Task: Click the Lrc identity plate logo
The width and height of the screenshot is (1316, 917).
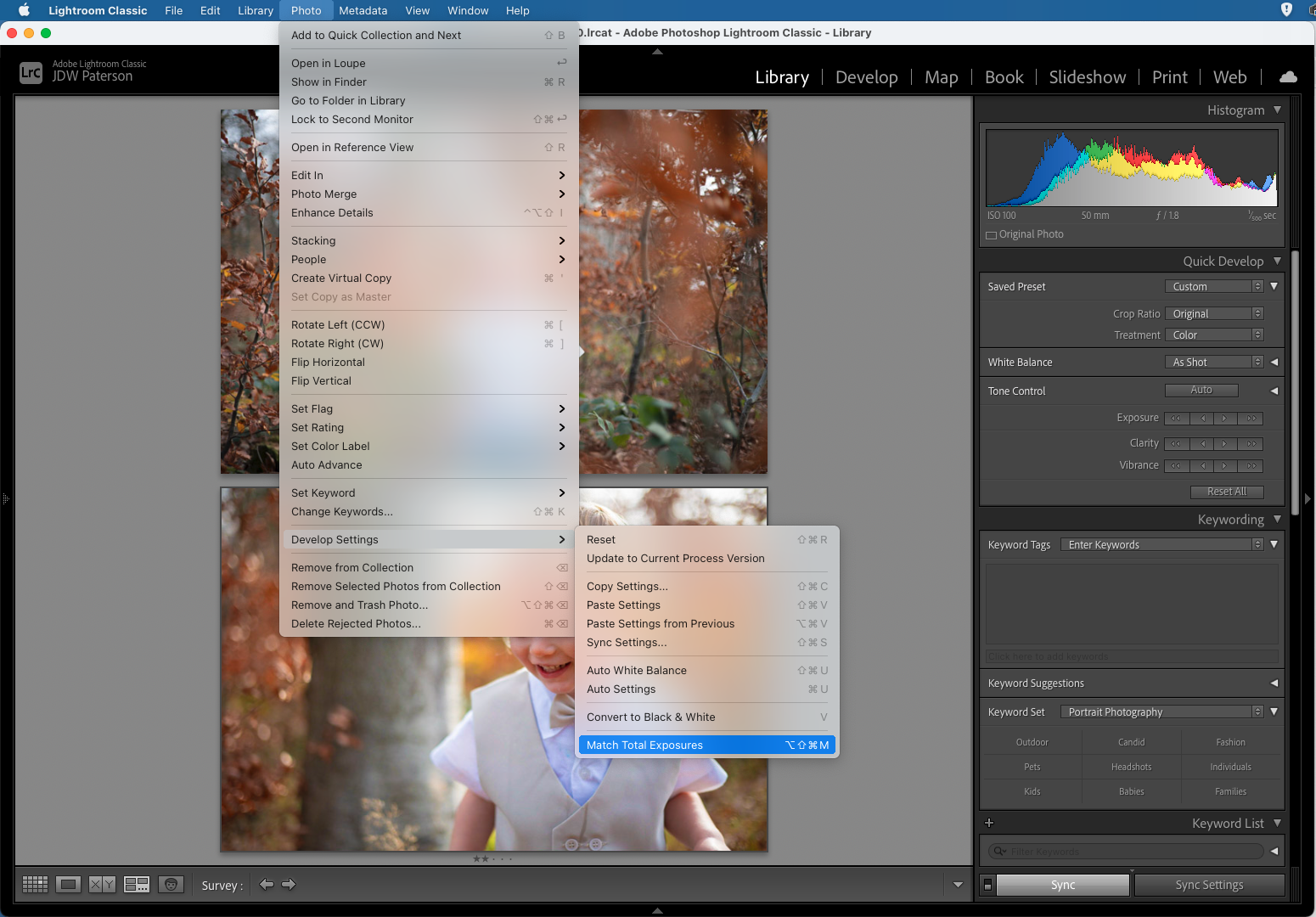Action: (x=31, y=72)
